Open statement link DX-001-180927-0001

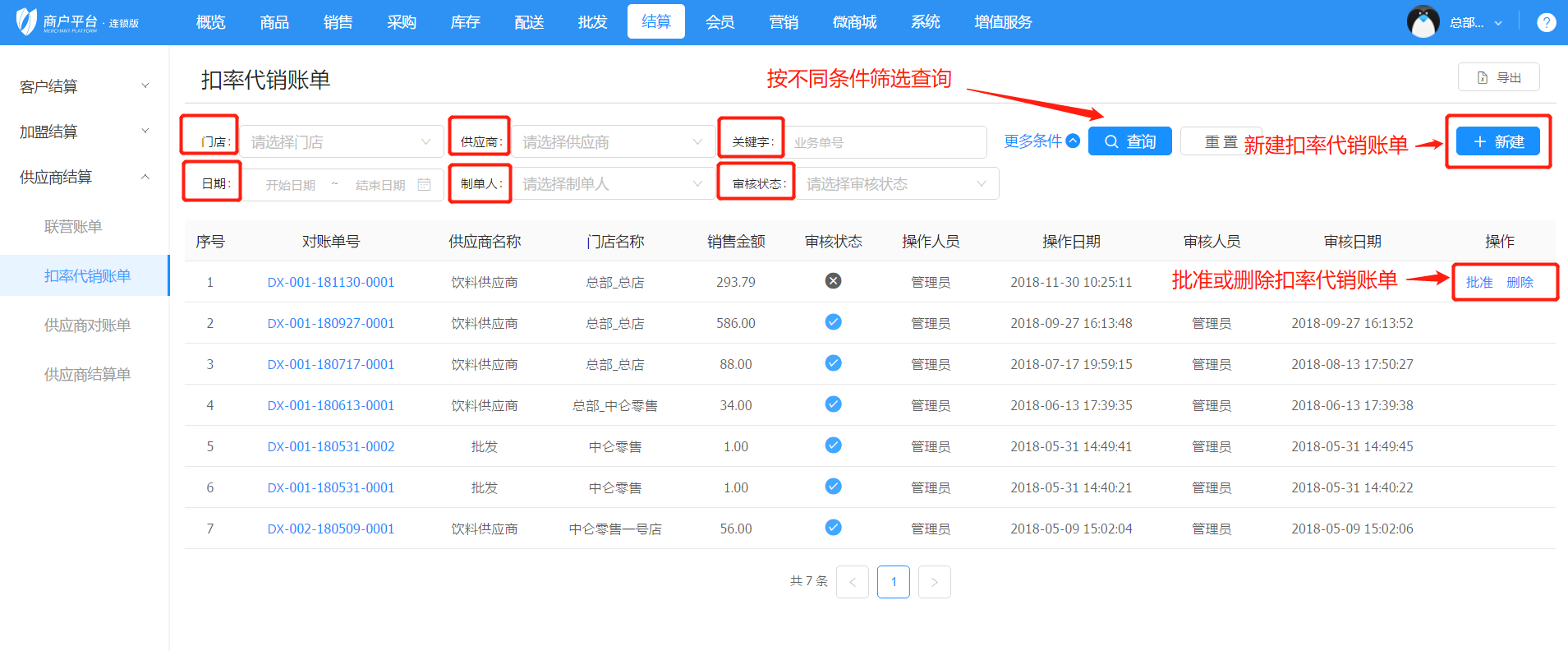click(x=330, y=323)
